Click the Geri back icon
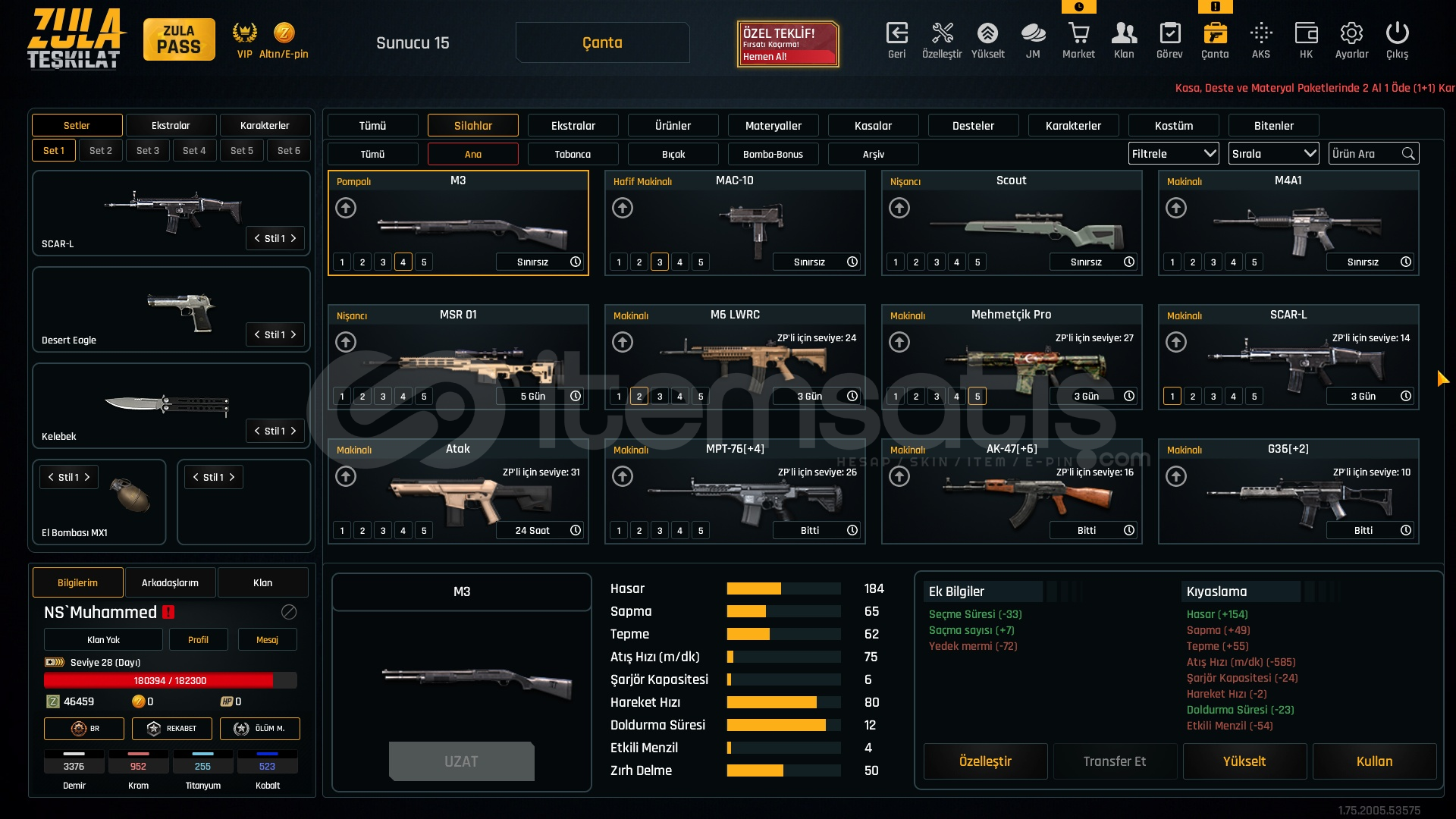Image resolution: width=1456 pixels, height=819 pixels. [x=896, y=34]
